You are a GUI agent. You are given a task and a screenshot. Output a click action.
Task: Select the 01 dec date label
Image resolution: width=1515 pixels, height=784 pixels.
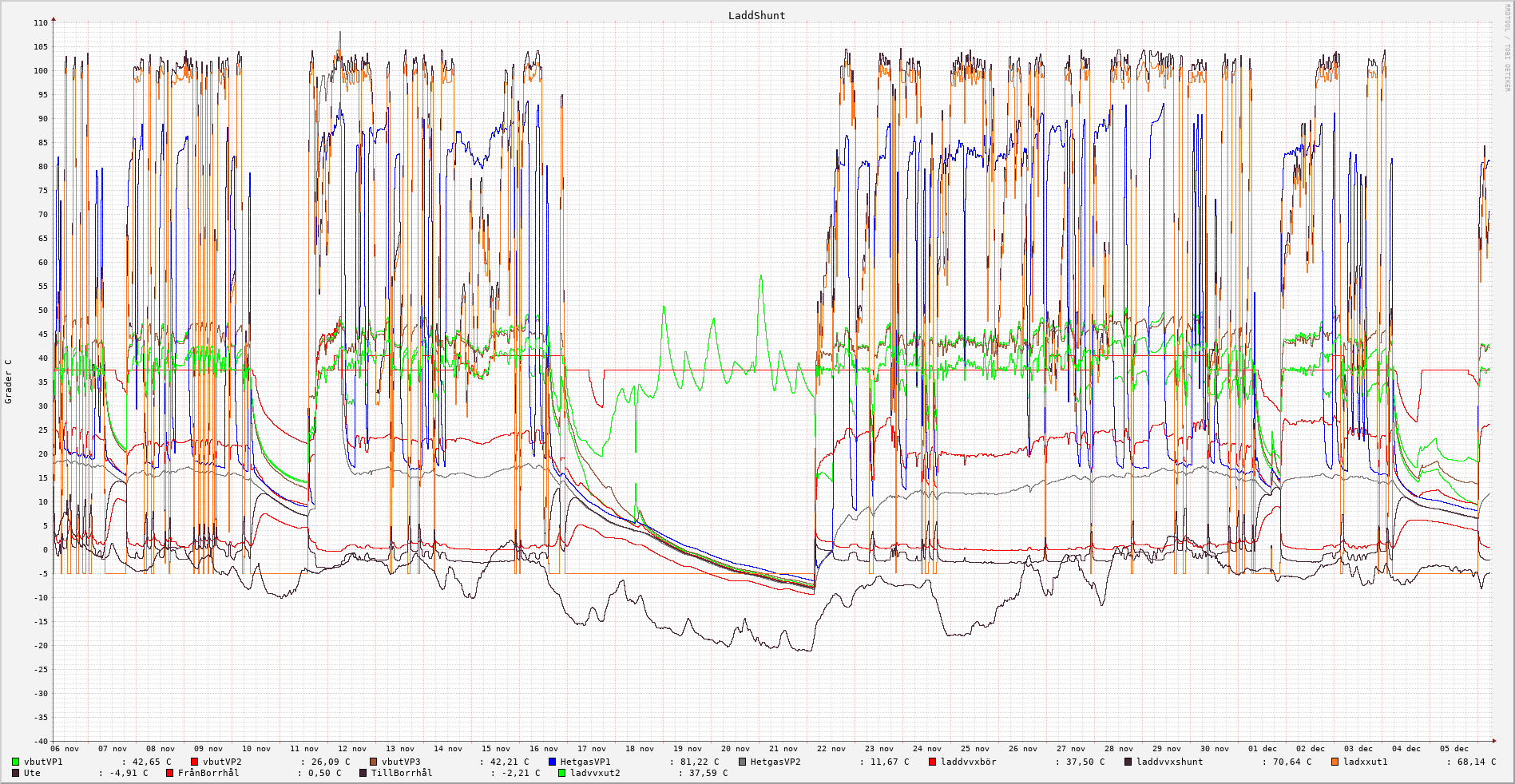point(1263,749)
